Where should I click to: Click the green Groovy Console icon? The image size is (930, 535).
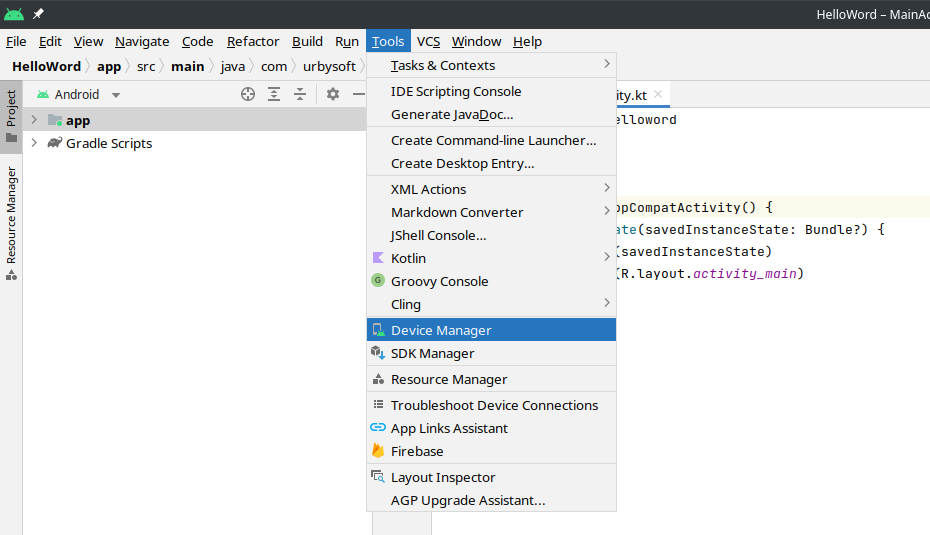(x=378, y=281)
